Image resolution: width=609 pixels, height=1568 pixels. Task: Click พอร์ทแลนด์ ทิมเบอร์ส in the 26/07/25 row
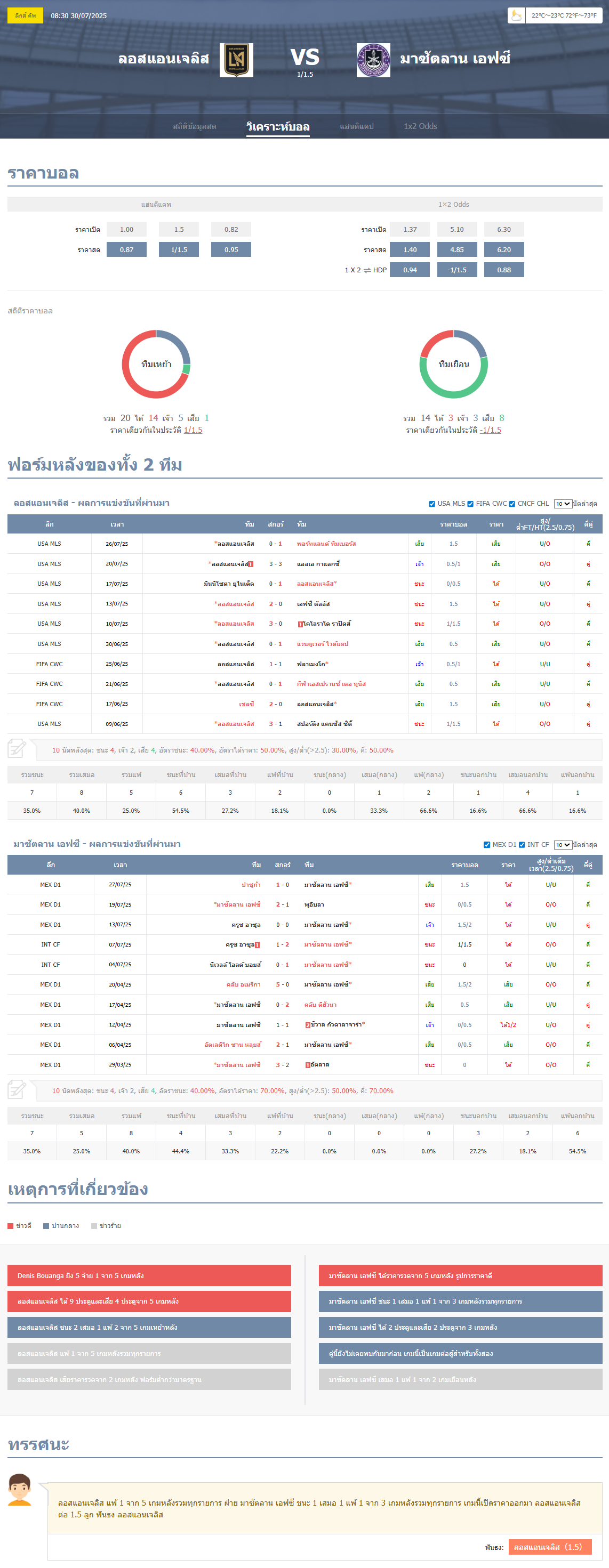click(x=326, y=544)
